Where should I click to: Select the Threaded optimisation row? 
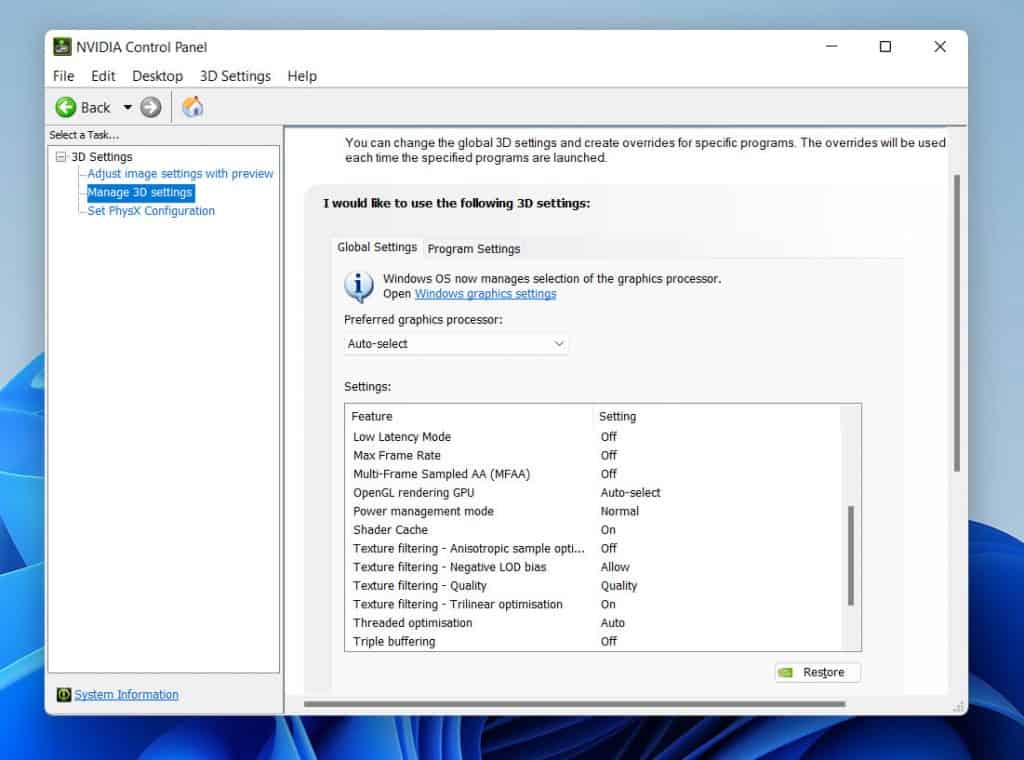pyautogui.click(x=593, y=622)
